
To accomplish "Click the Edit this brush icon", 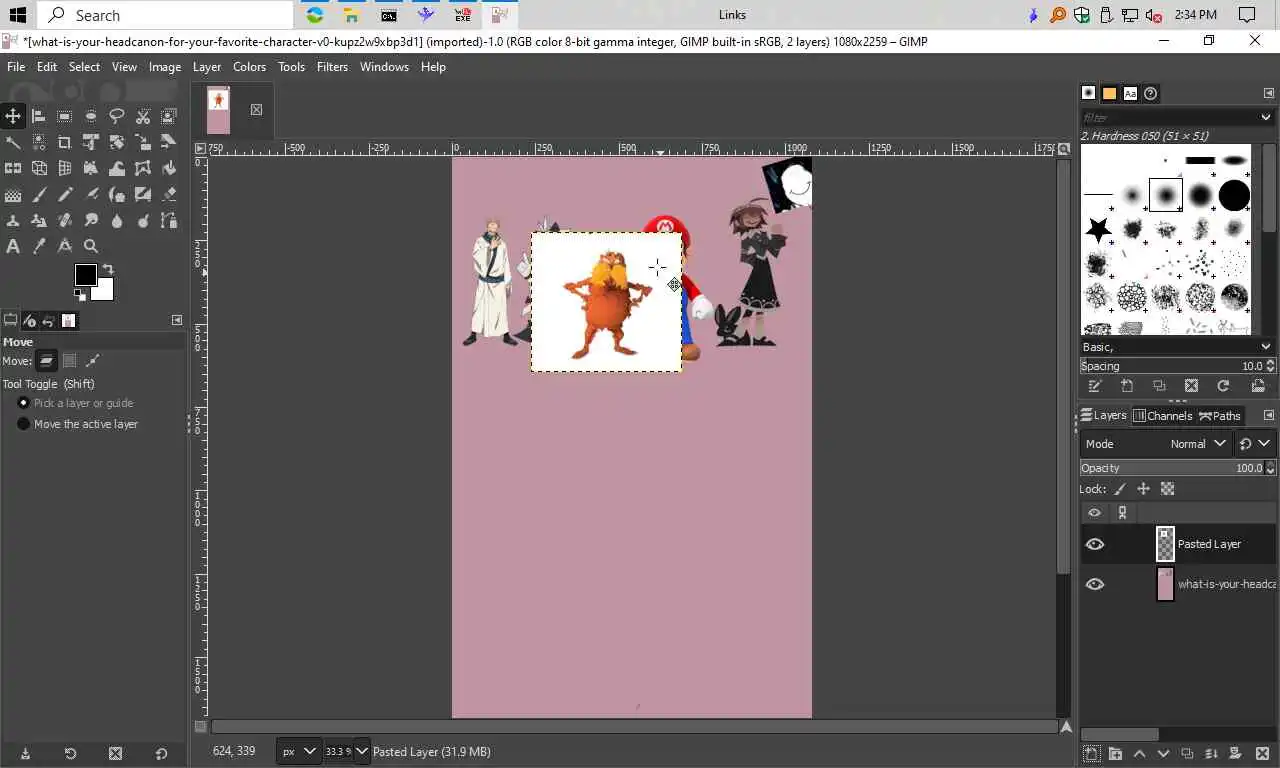I will pos(1095,386).
